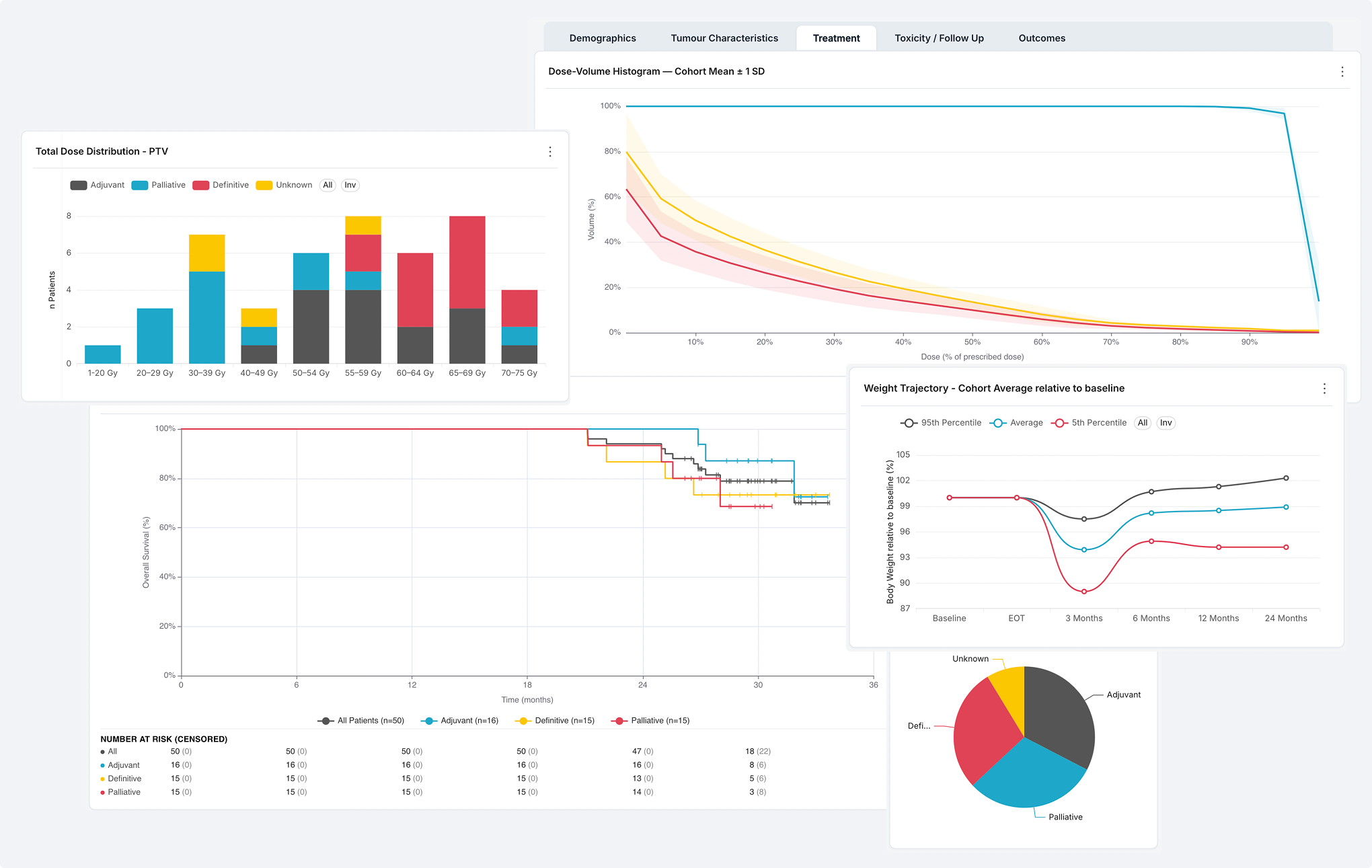Toggle Average line in weight trajectory legend
This screenshot has height=868, width=1372.
pyautogui.click(x=1016, y=423)
